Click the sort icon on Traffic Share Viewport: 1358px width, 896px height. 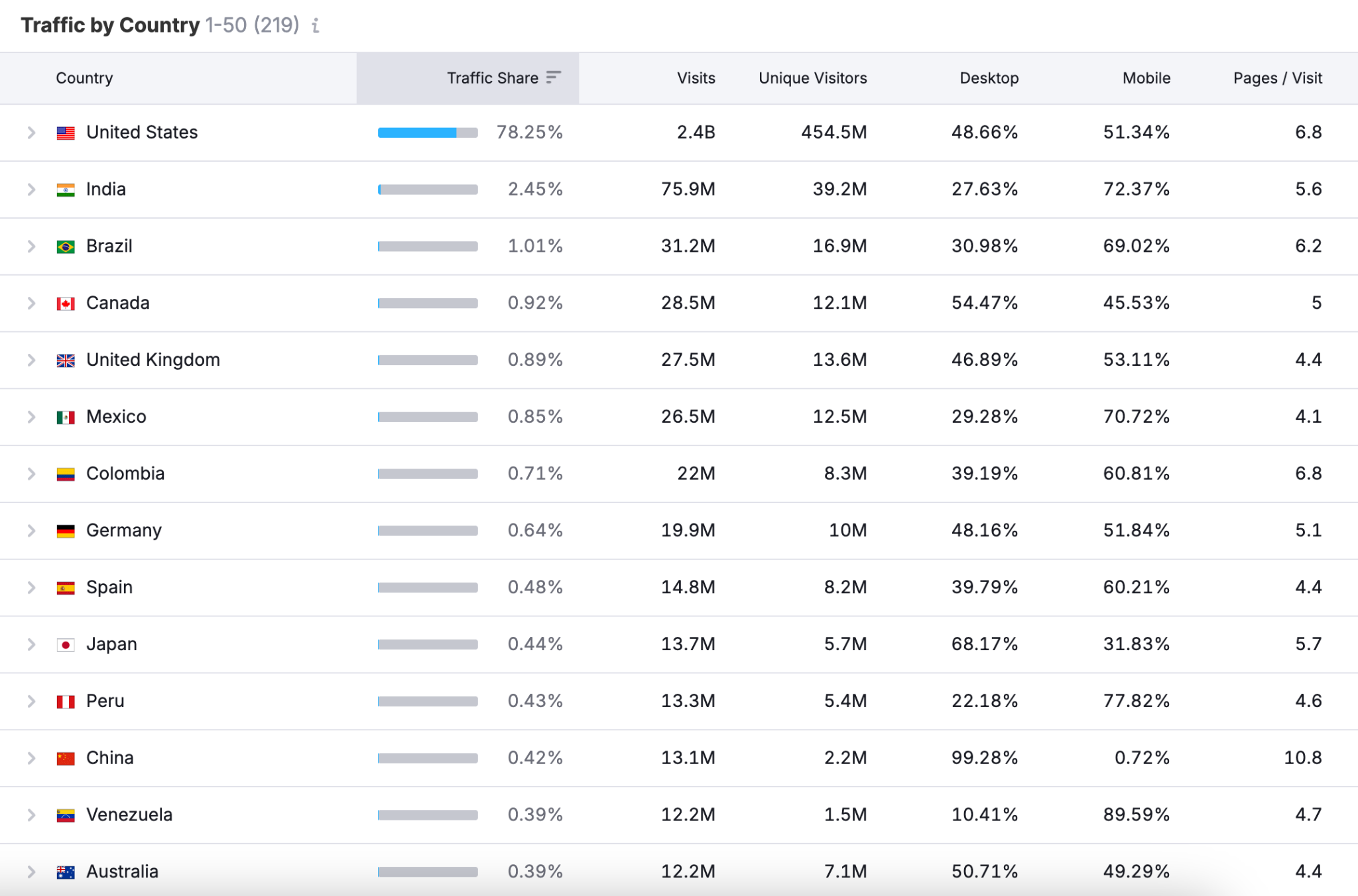click(x=552, y=78)
